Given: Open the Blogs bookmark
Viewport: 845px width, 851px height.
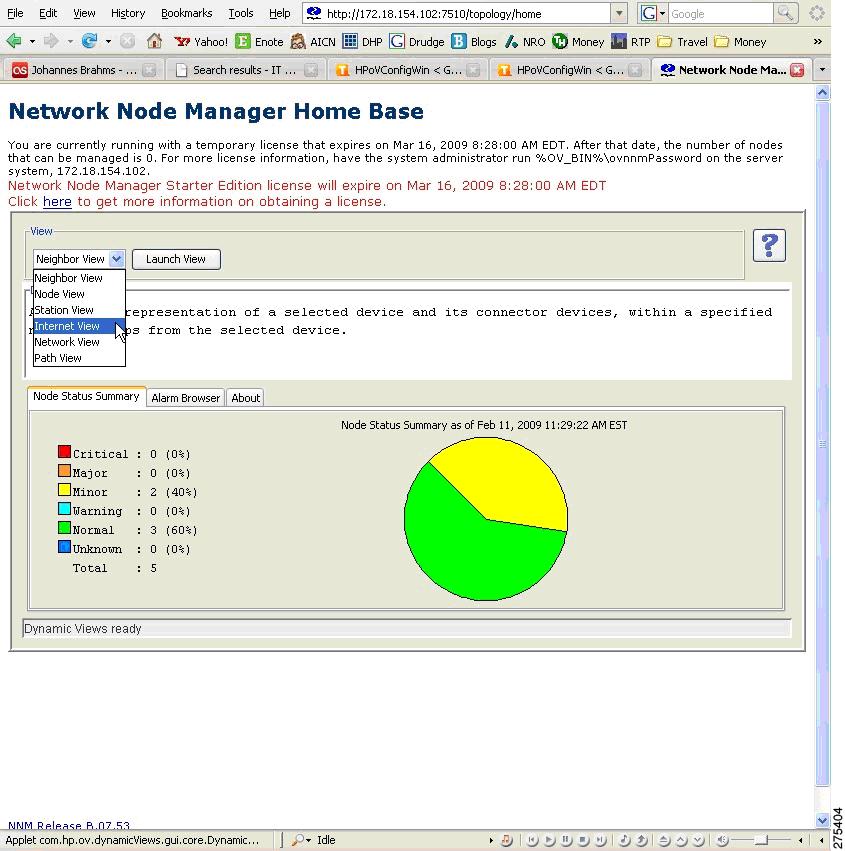Looking at the screenshot, I should (474, 42).
